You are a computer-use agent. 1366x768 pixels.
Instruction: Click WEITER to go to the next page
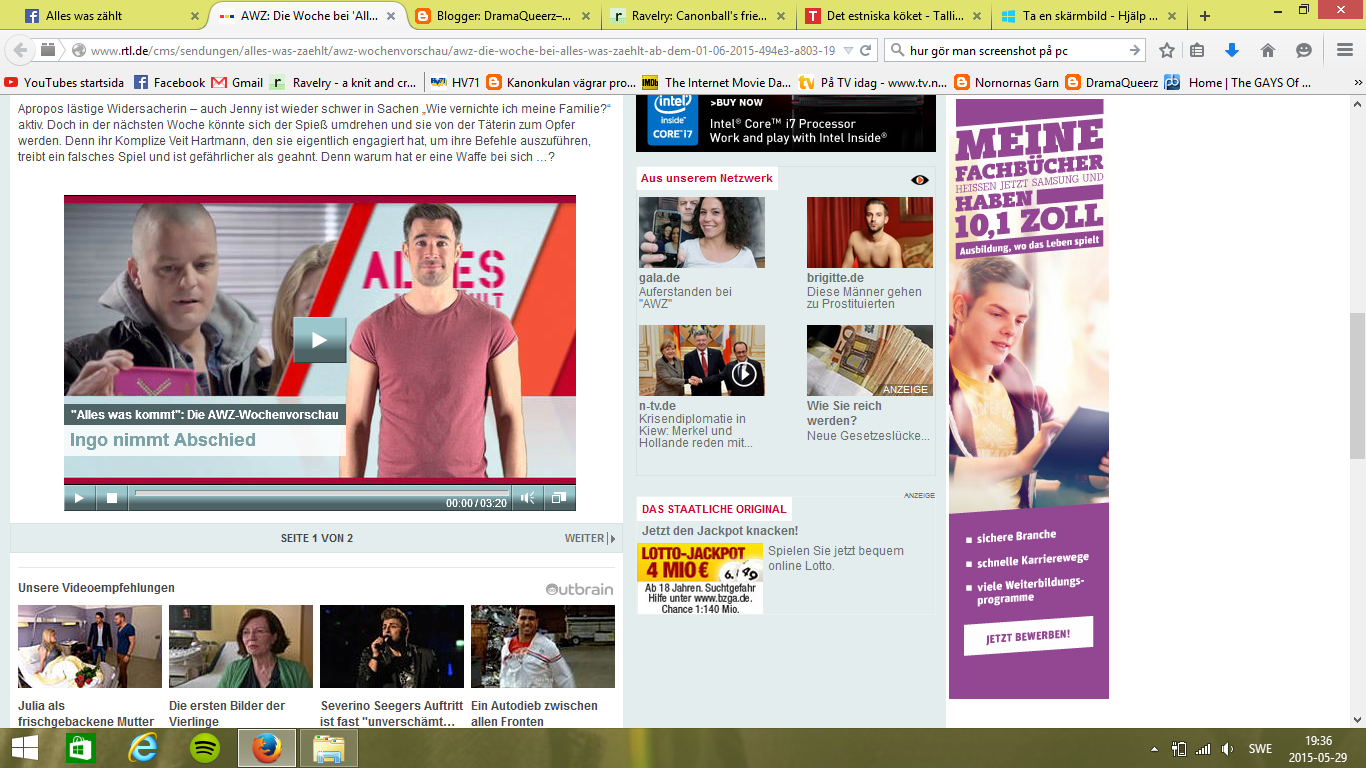click(x=590, y=538)
